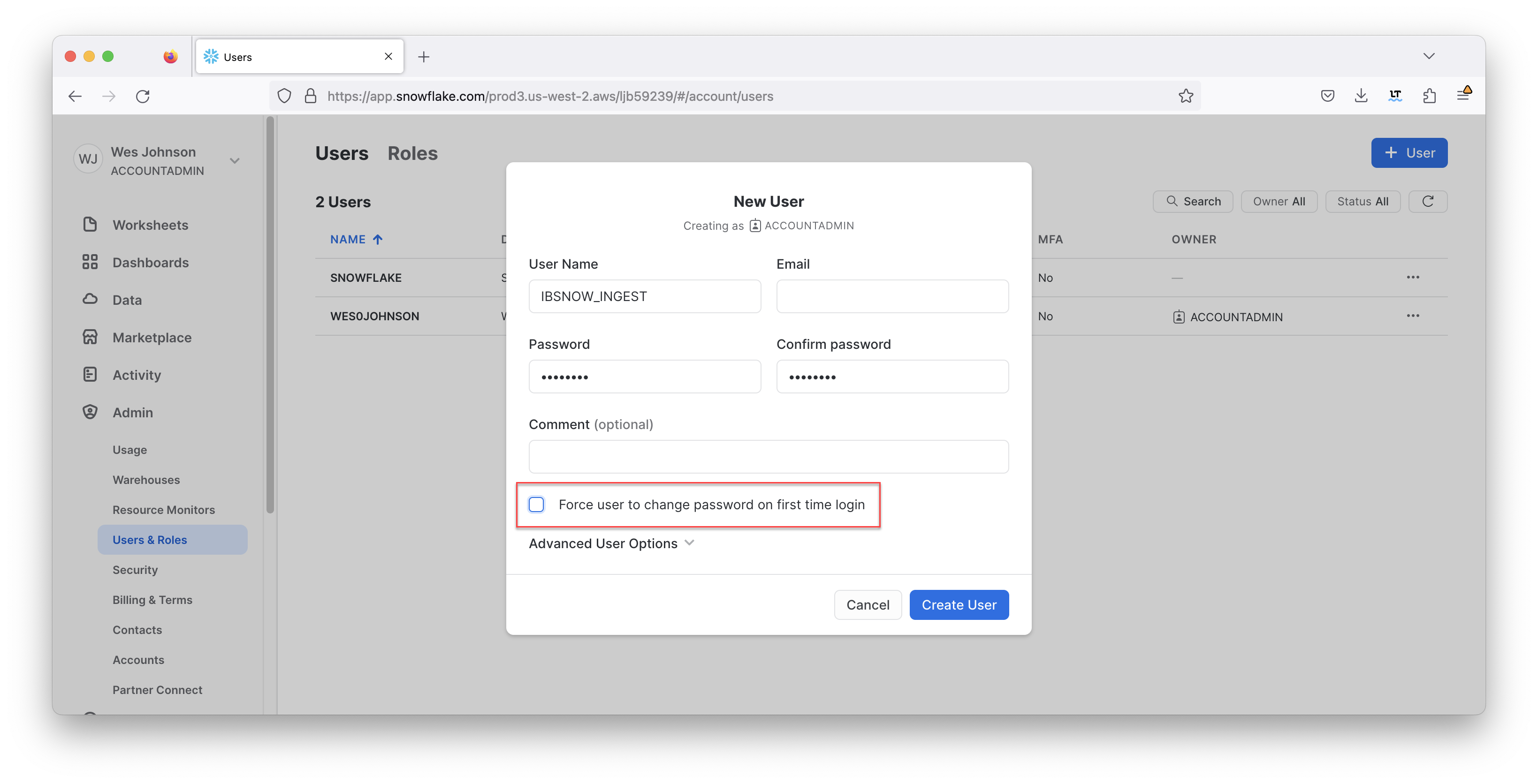
Task: Open the Firefox application menu
Action: coord(1463,94)
